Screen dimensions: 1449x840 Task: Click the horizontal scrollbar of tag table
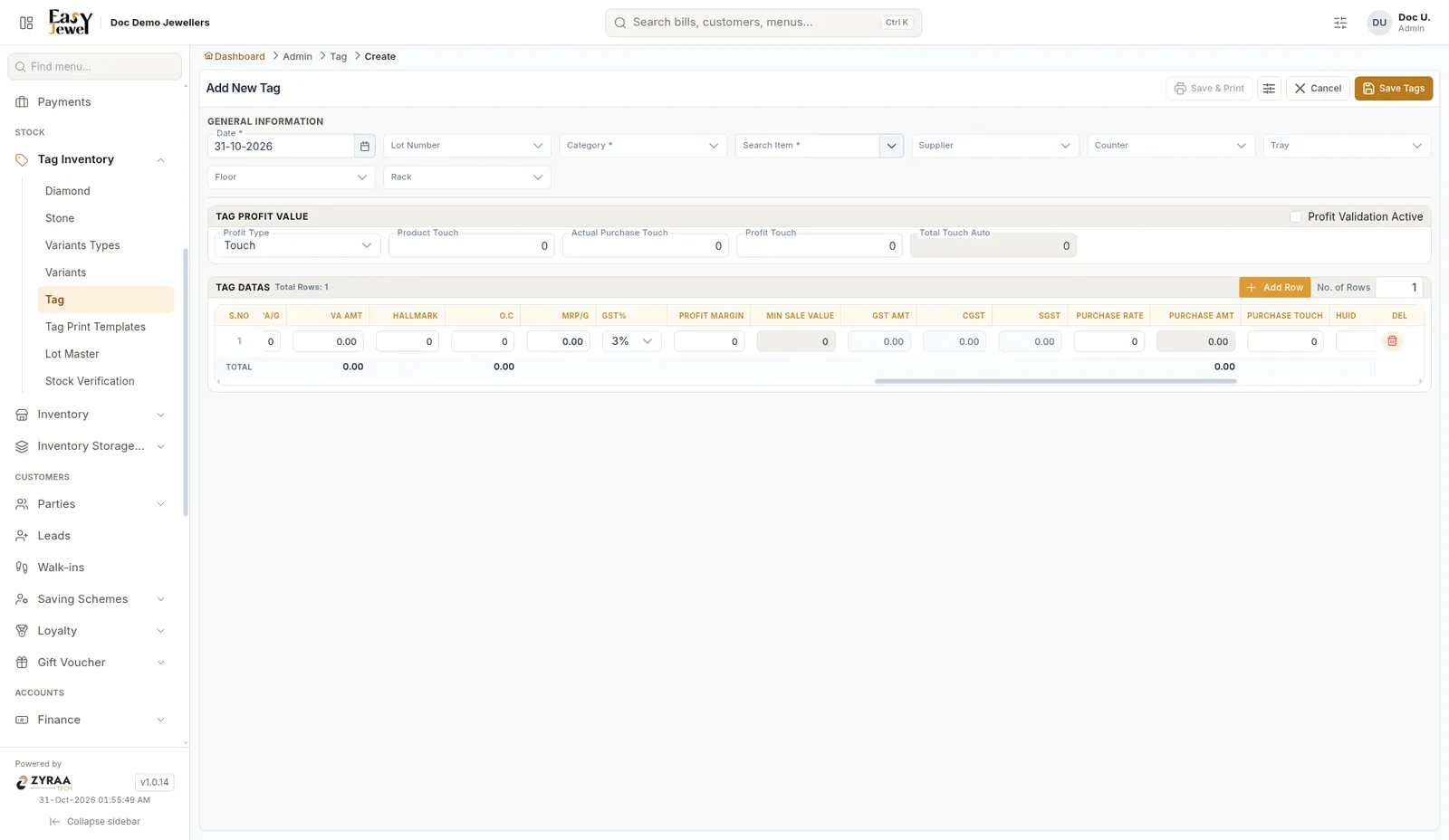(x=1055, y=381)
